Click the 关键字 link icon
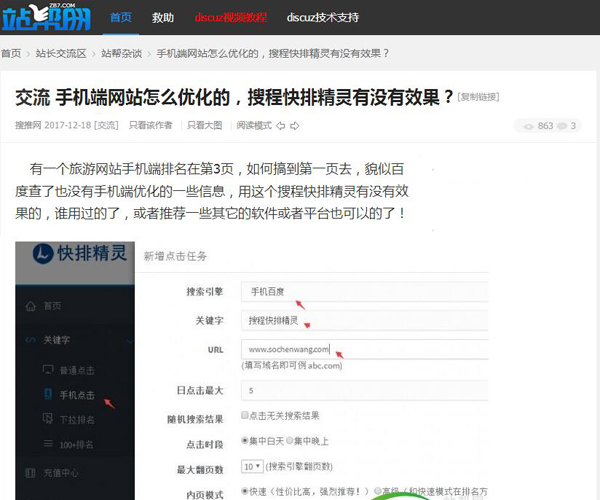The width and height of the screenshot is (600, 500). (29, 340)
